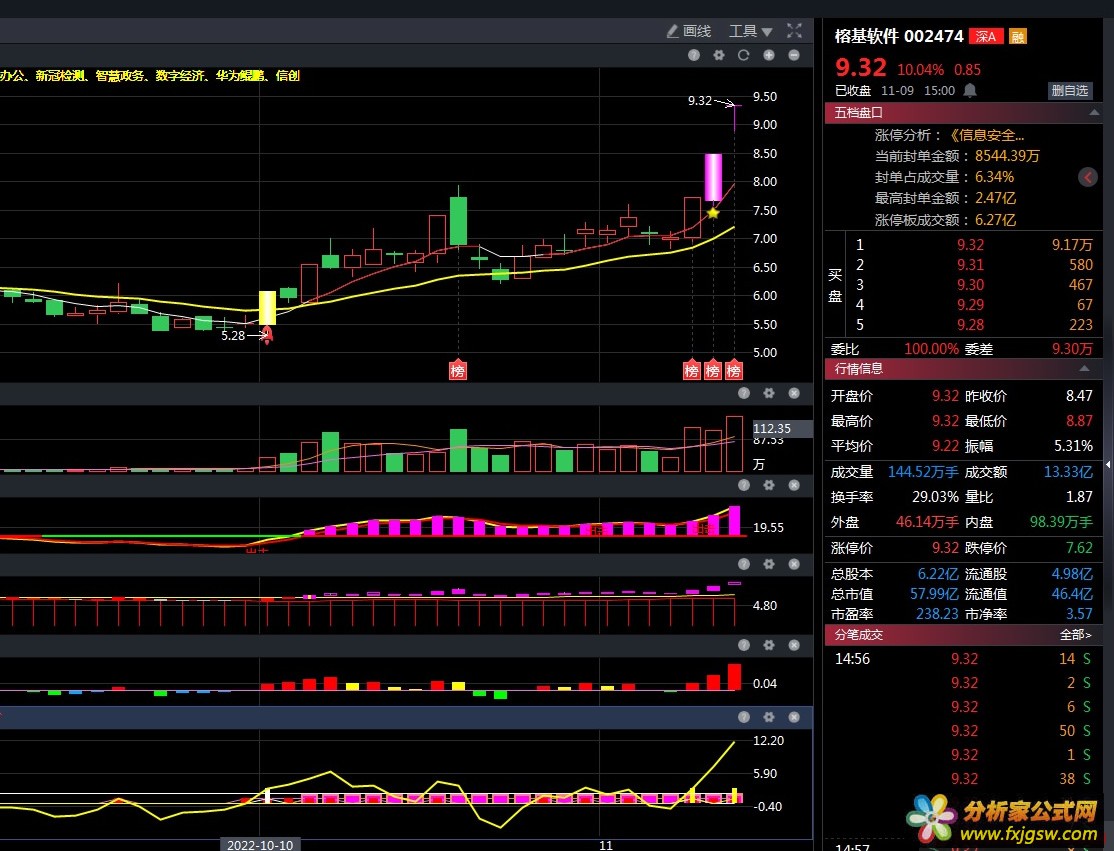Close the volume panel showing 112.35
This screenshot has height=851, width=1114.
tap(794, 393)
